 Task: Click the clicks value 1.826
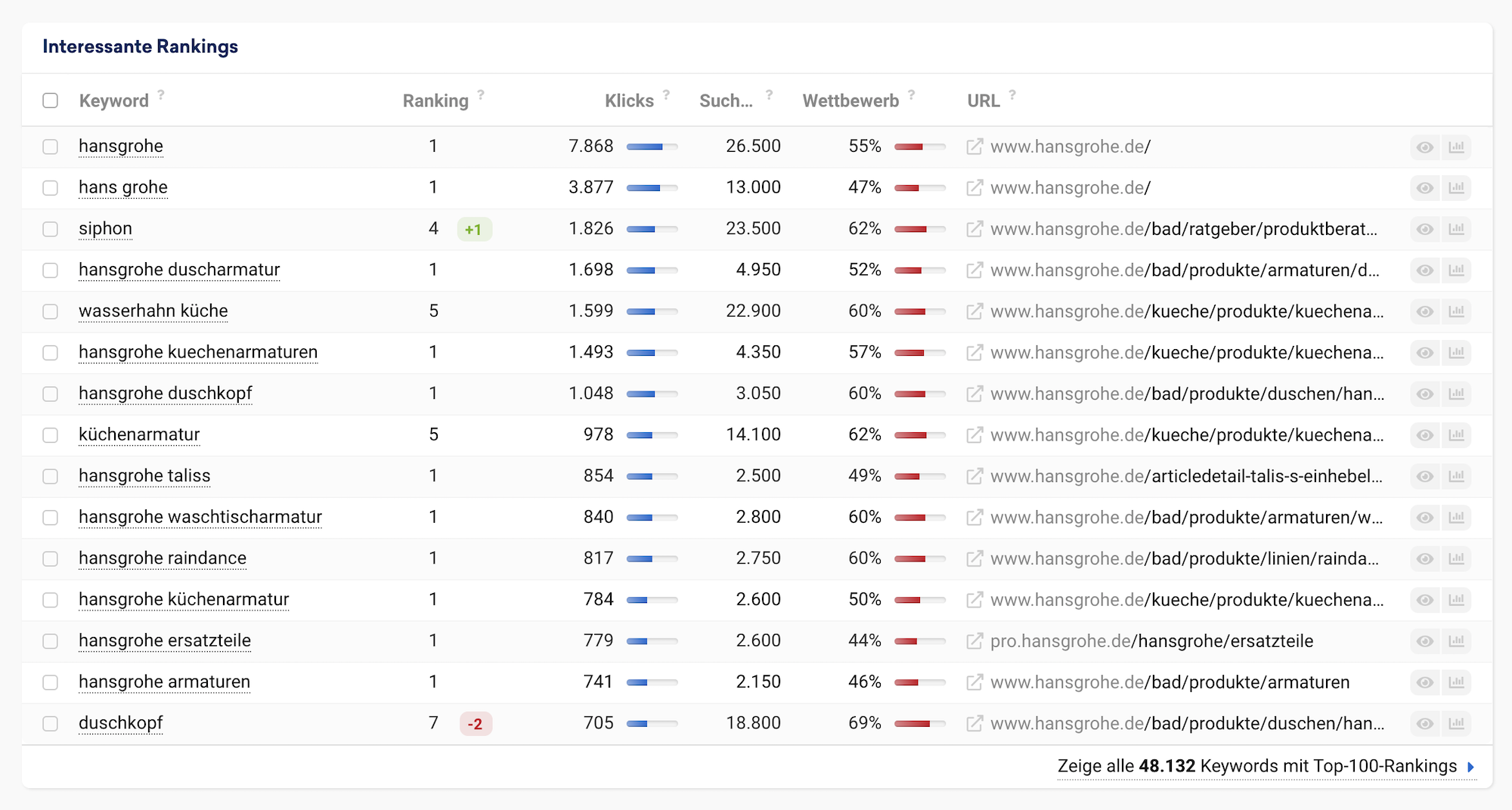tap(590, 229)
